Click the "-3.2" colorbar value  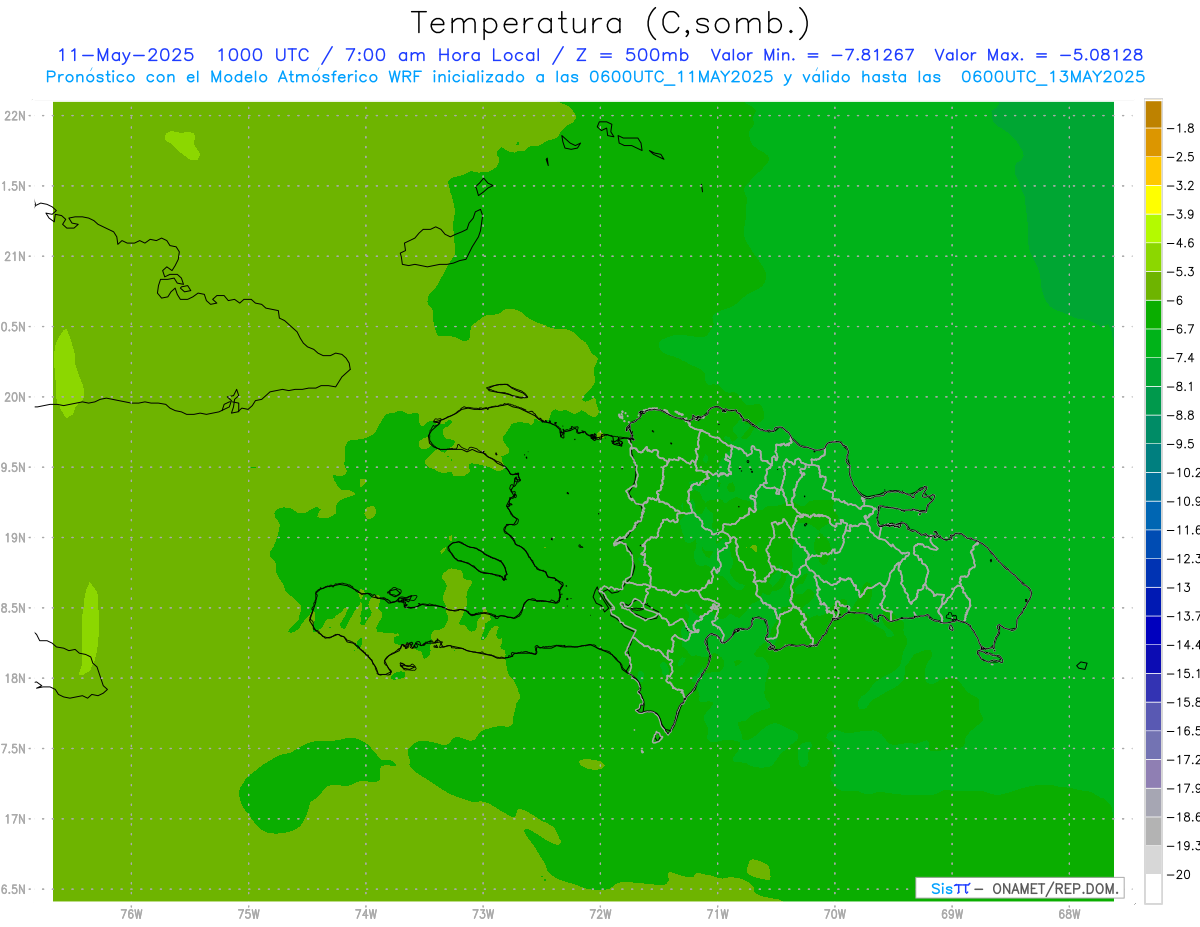[x=1181, y=186]
